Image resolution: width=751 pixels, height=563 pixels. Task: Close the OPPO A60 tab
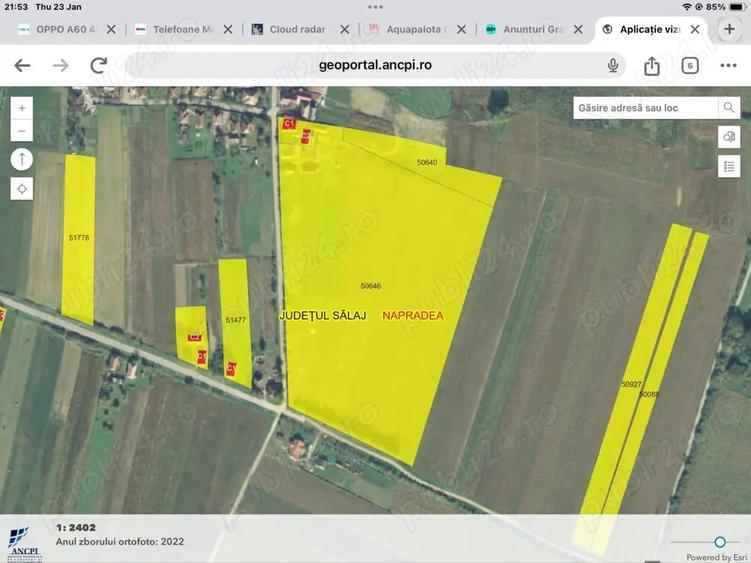(x=111, y=29)
